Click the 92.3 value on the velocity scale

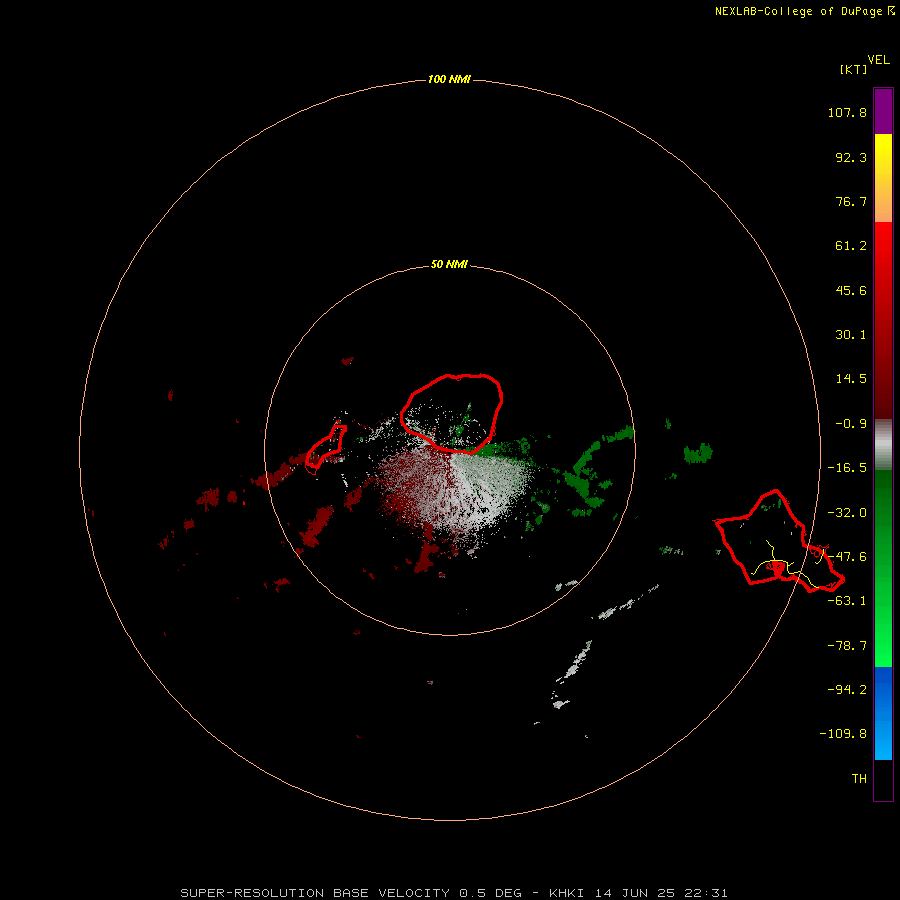point(851,157)
